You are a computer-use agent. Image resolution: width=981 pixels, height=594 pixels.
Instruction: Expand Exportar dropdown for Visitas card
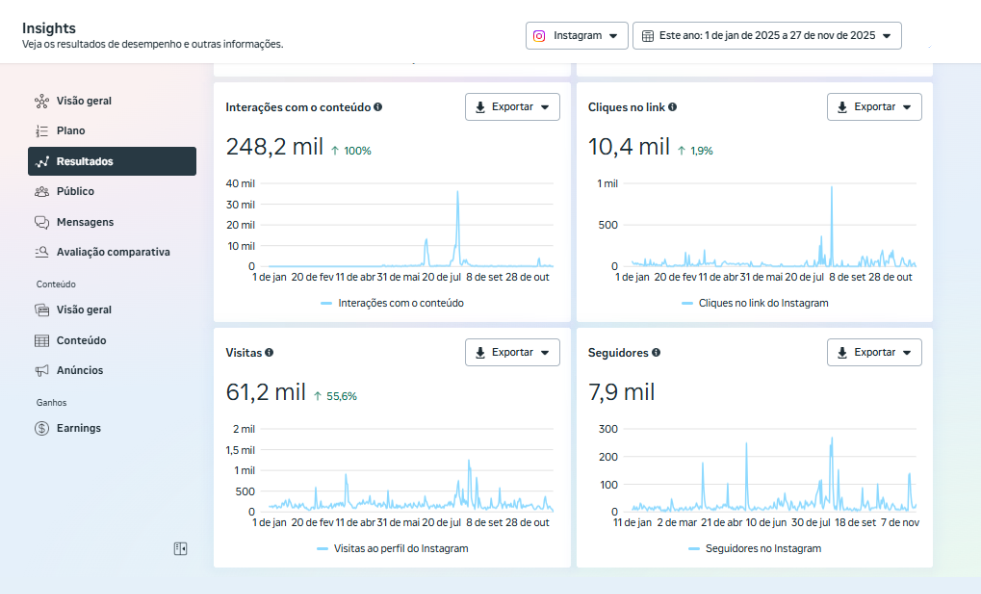coord(512,352)
